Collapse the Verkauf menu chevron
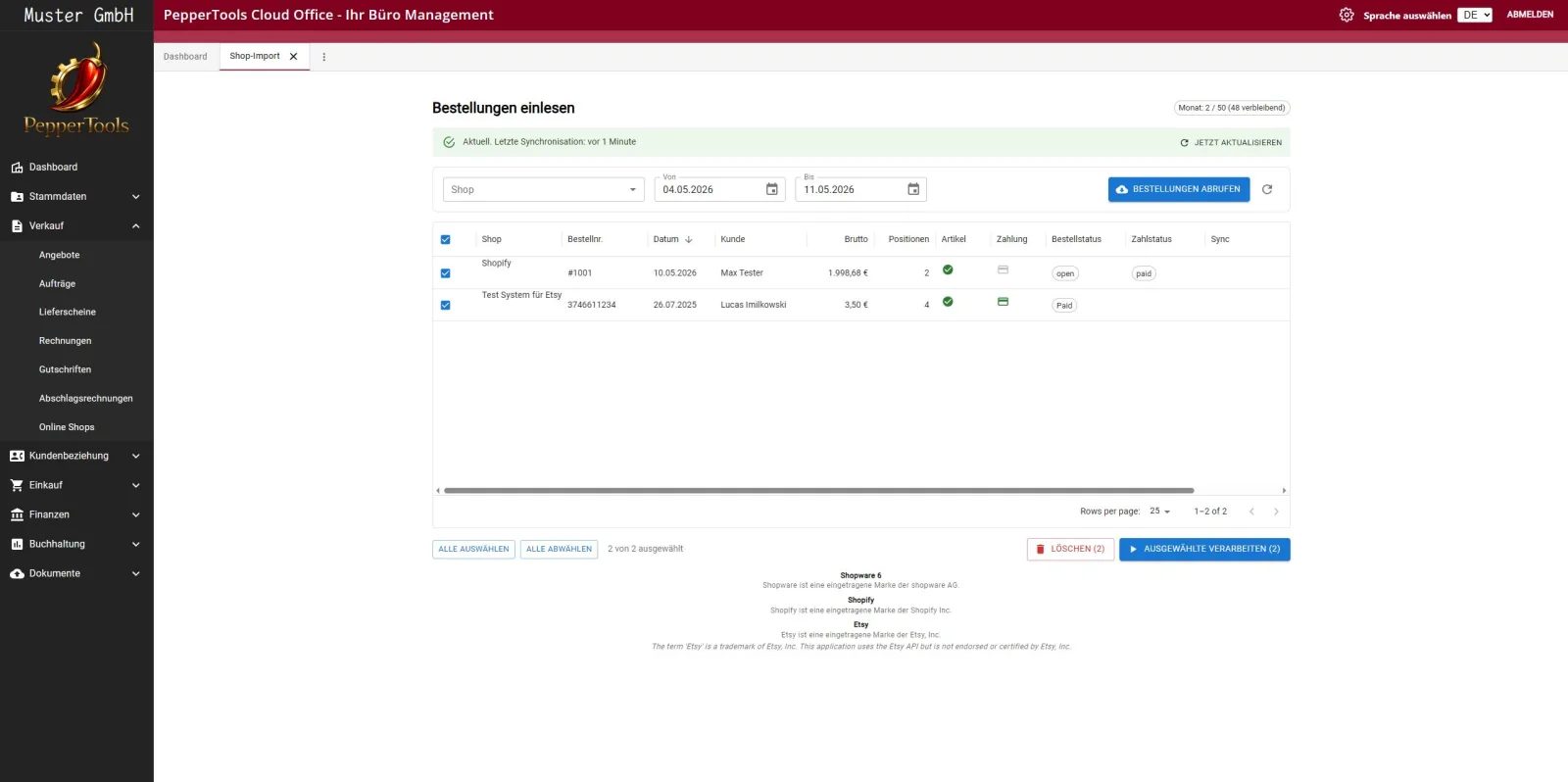This screenshot has height=782, width=1568. pyautogui.click(x=136, y=226)
